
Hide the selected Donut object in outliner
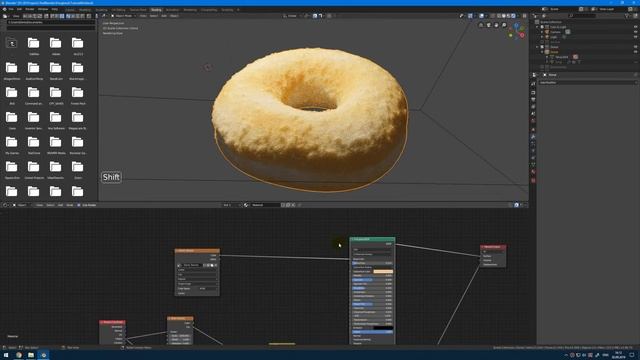[x=635, y=52]
